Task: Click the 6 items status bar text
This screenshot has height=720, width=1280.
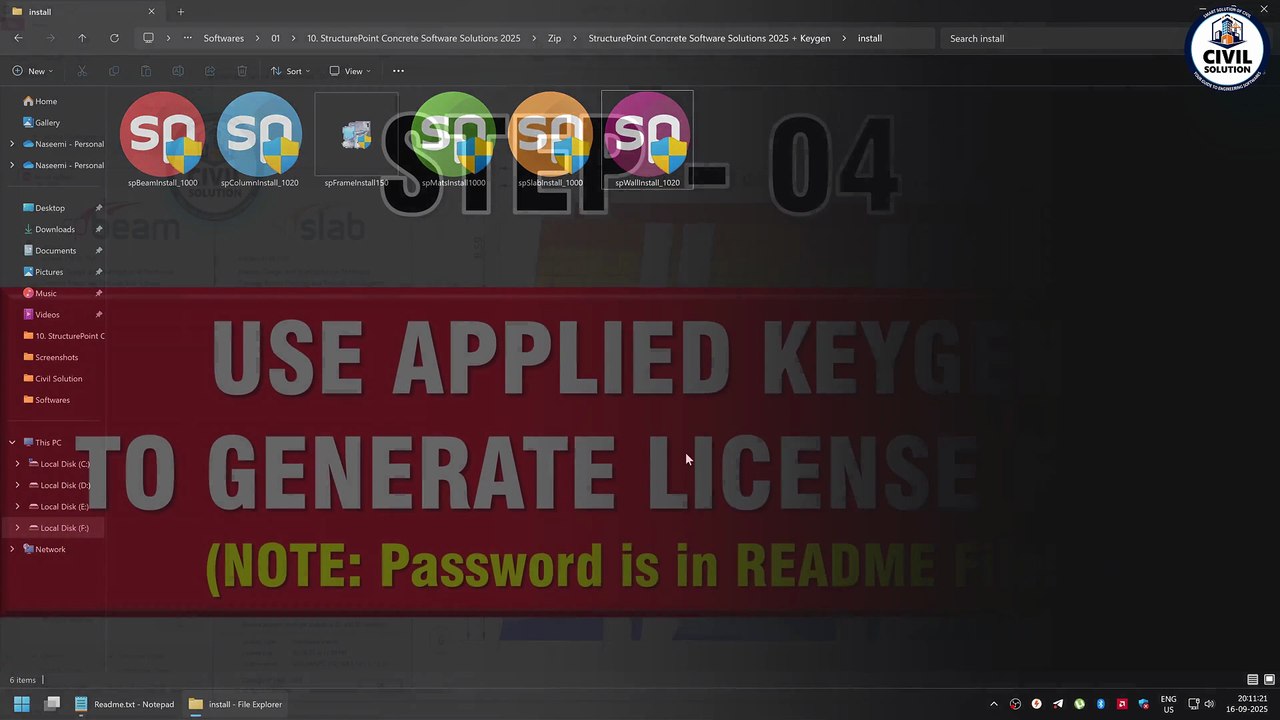Action: coord(23,680)
